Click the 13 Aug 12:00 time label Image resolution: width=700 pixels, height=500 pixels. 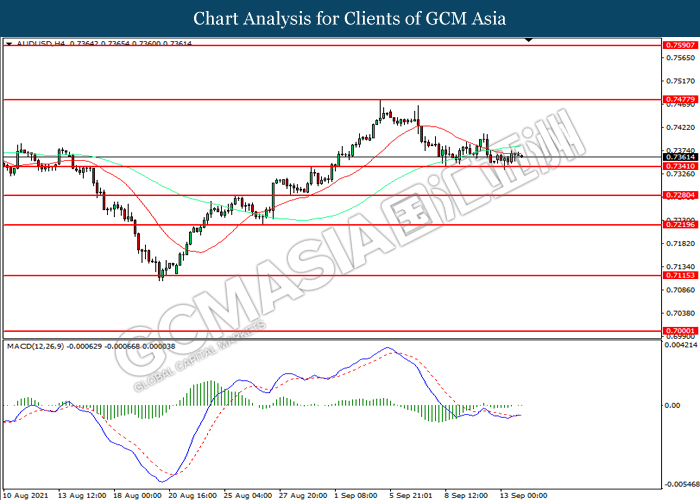(x=82, y=496)
